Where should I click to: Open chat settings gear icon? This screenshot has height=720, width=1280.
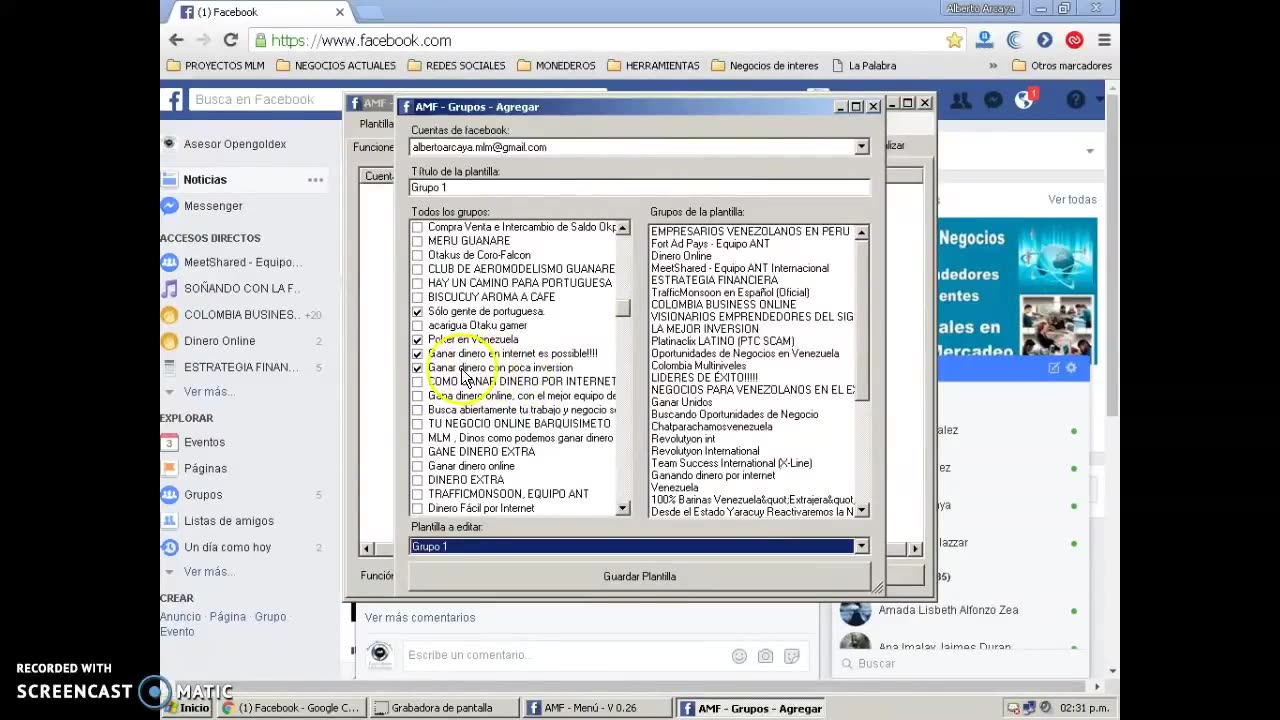pyautogui.click(x=1071, y=368)
